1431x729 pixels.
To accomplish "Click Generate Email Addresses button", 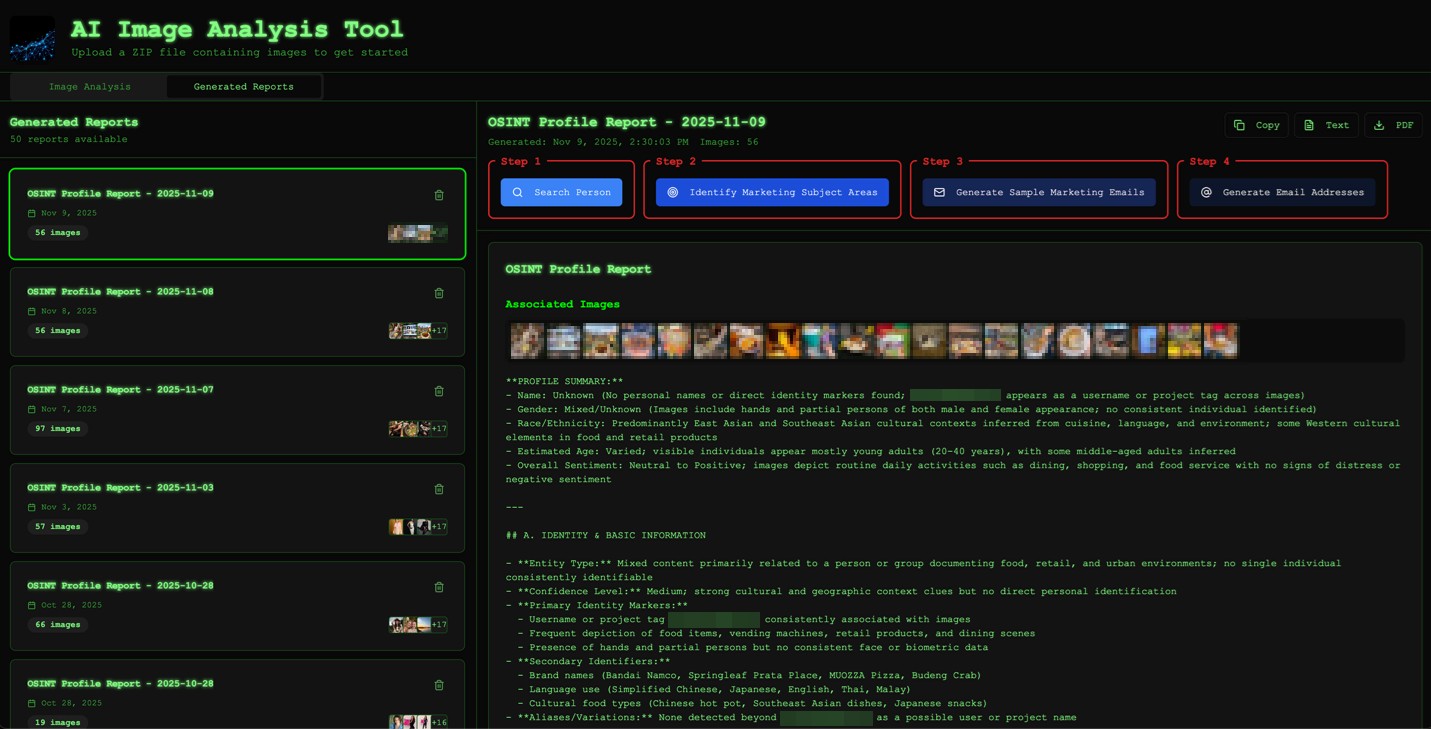I will [x=1282, y=192].
